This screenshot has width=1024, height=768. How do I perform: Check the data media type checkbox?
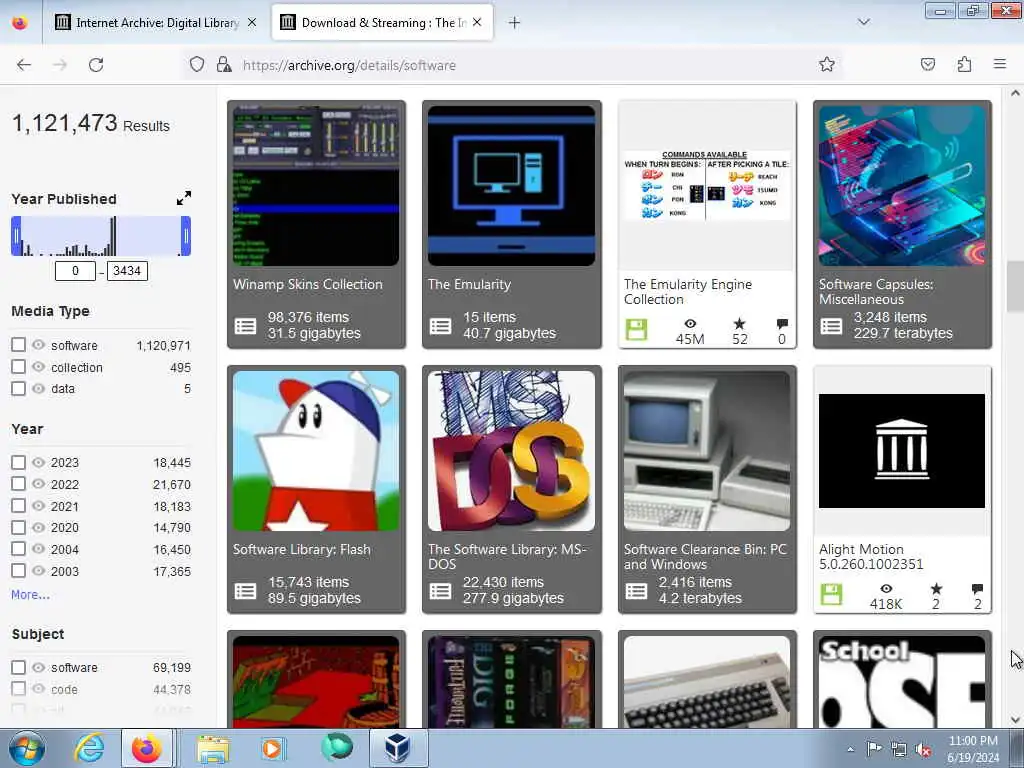pyautogui.click(x=18, y=389)
